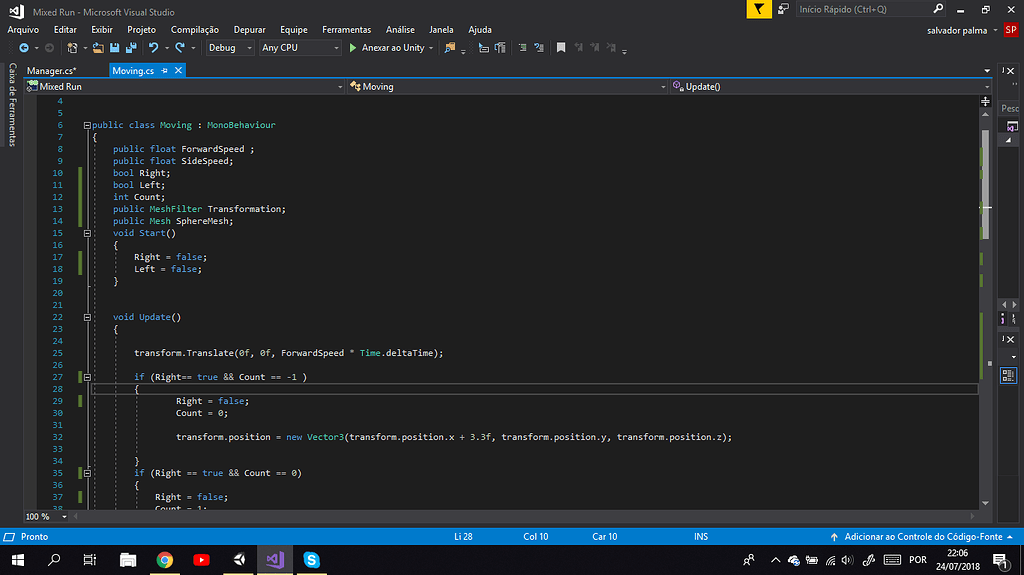The width and height of the screenshot is (1024, 575).
Task: Open the Depurar menu
Action: pyautogui.click(x=249, y=30)
